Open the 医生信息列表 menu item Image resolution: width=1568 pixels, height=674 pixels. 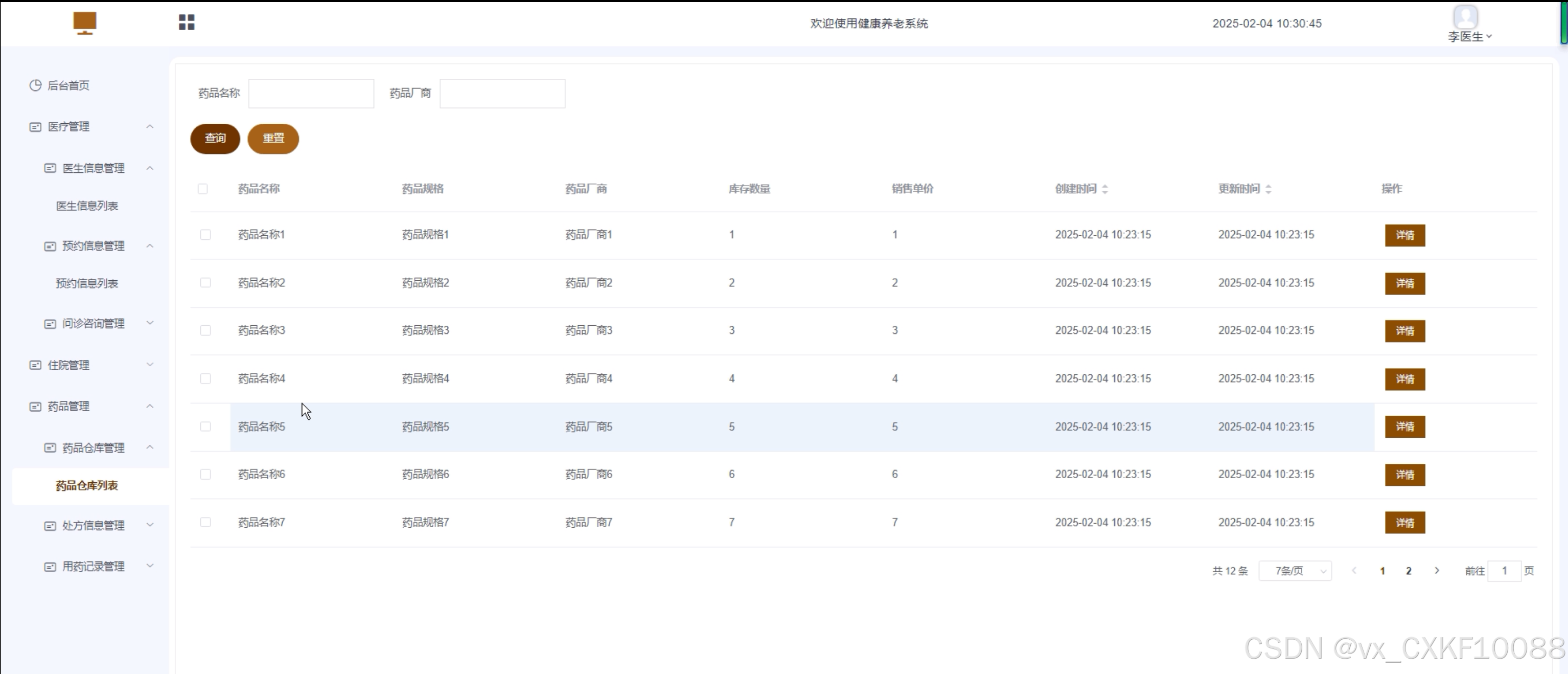pos(87,206)
